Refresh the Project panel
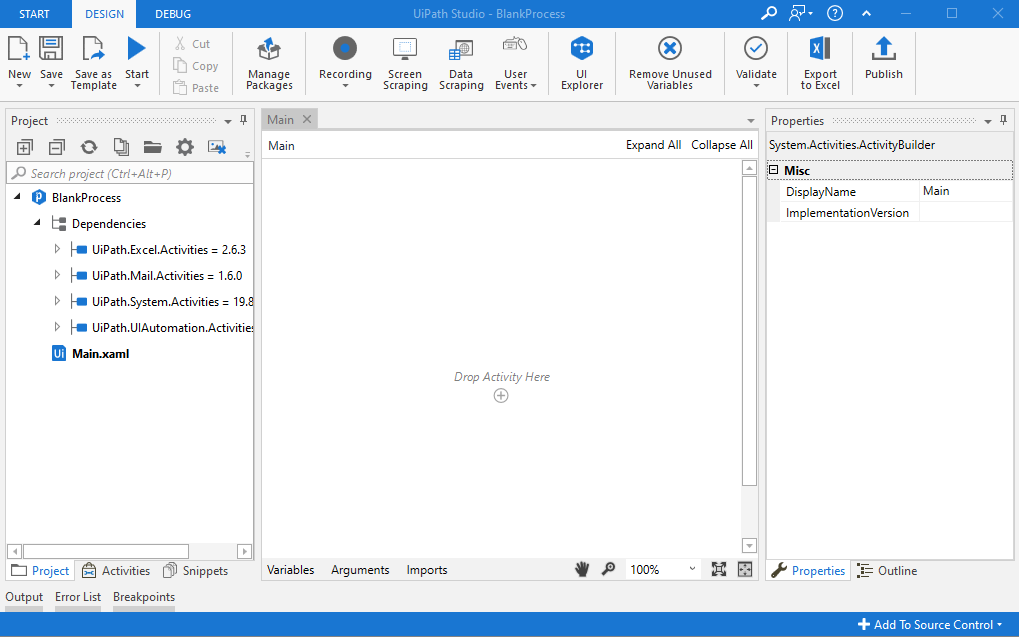Image resolution: width=1019 pixels, height=637 pixels. 89,147
